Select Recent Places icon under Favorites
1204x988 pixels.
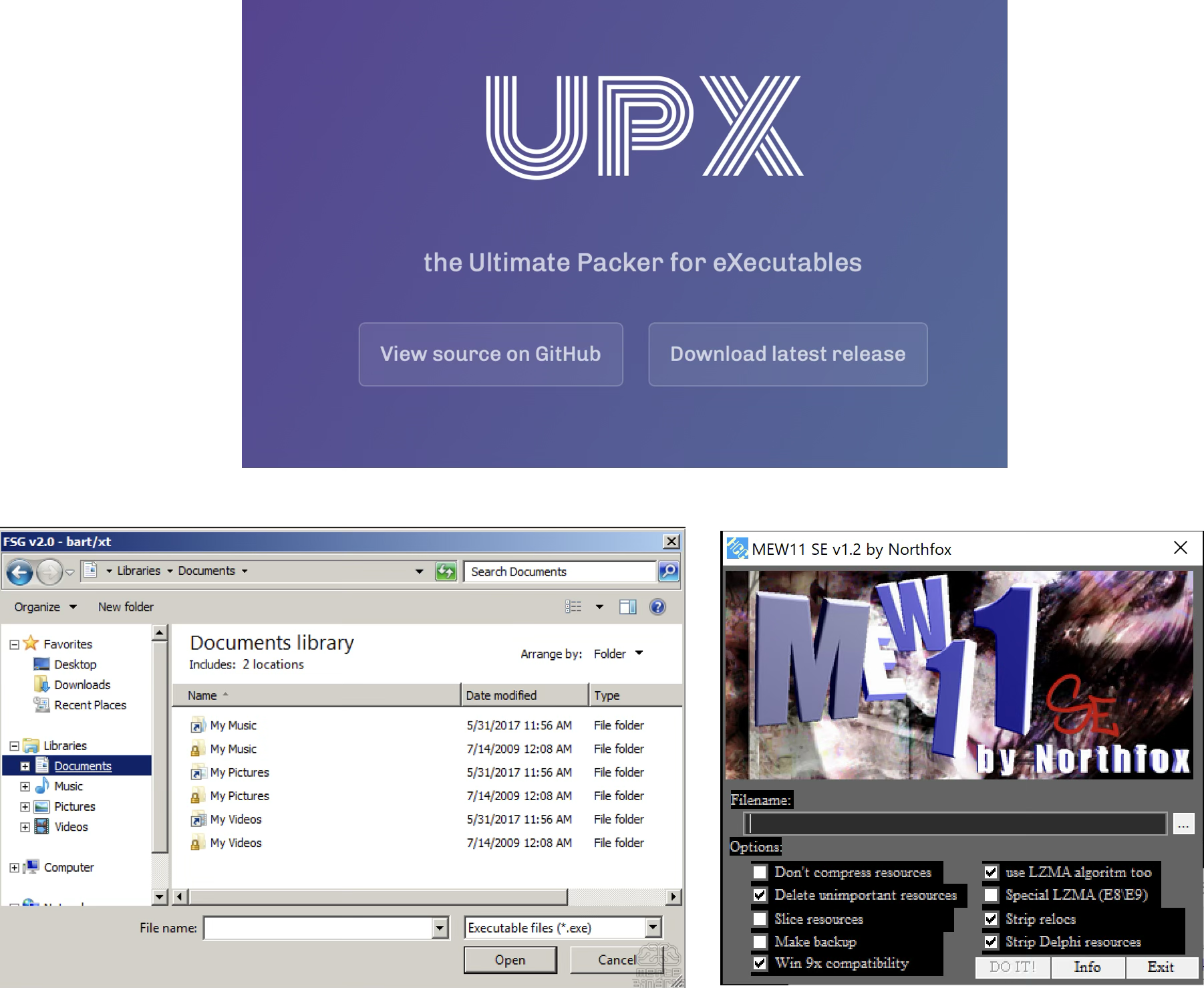point(41,705)
